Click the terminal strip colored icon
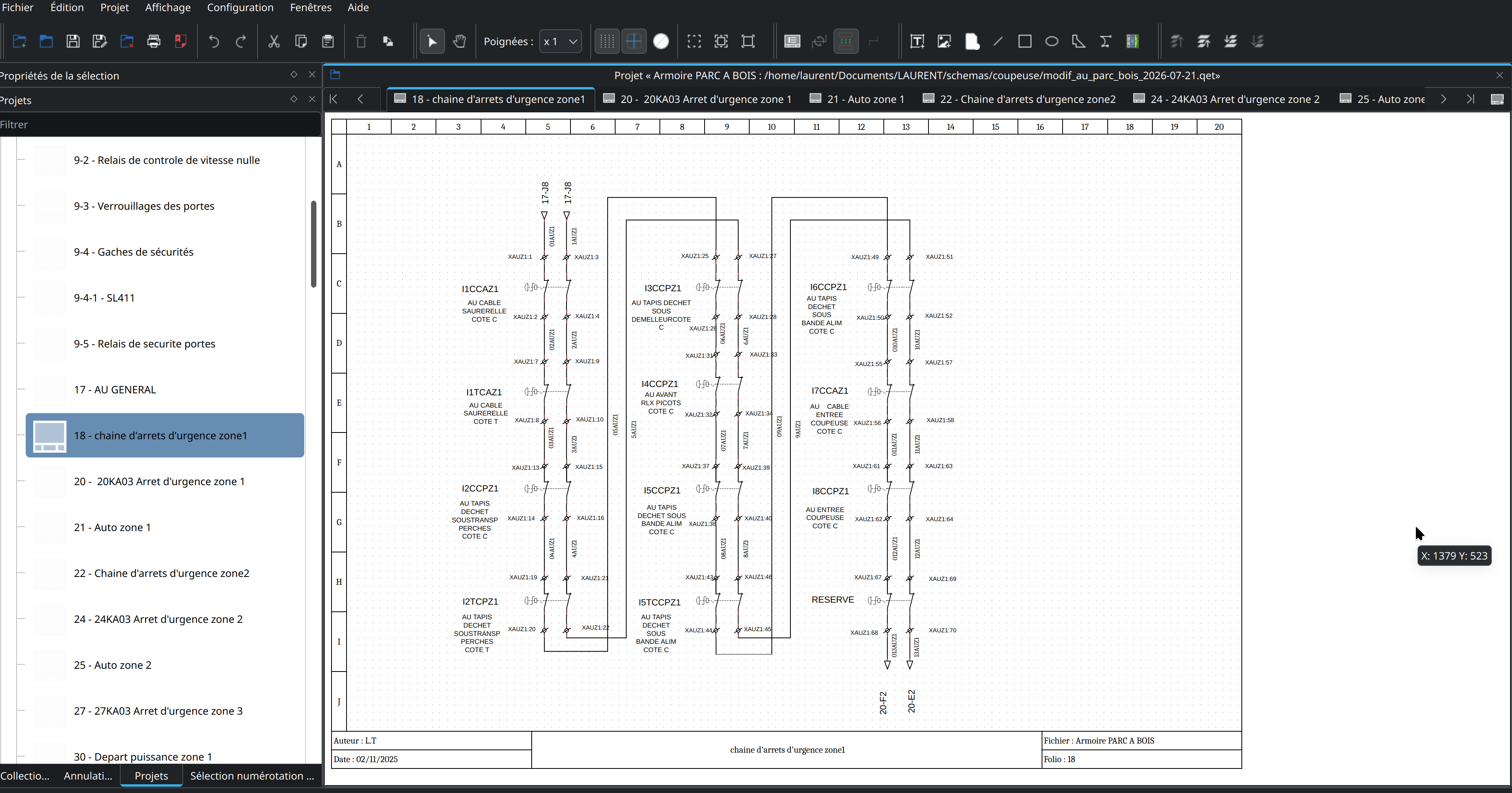The image size is (1512, 793). pyautogui.click(x=1133, y=41)
